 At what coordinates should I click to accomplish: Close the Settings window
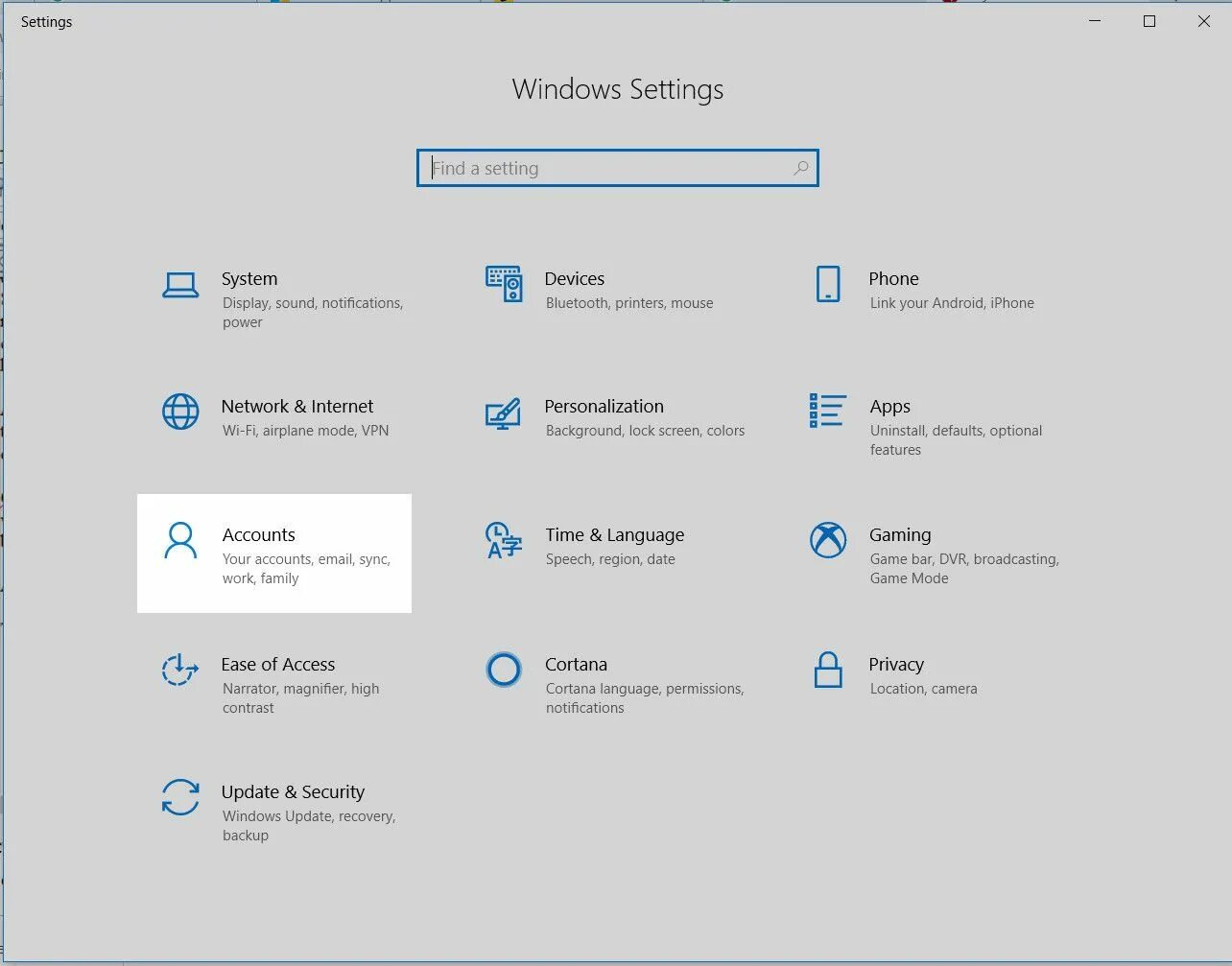tap(1203, 21)
